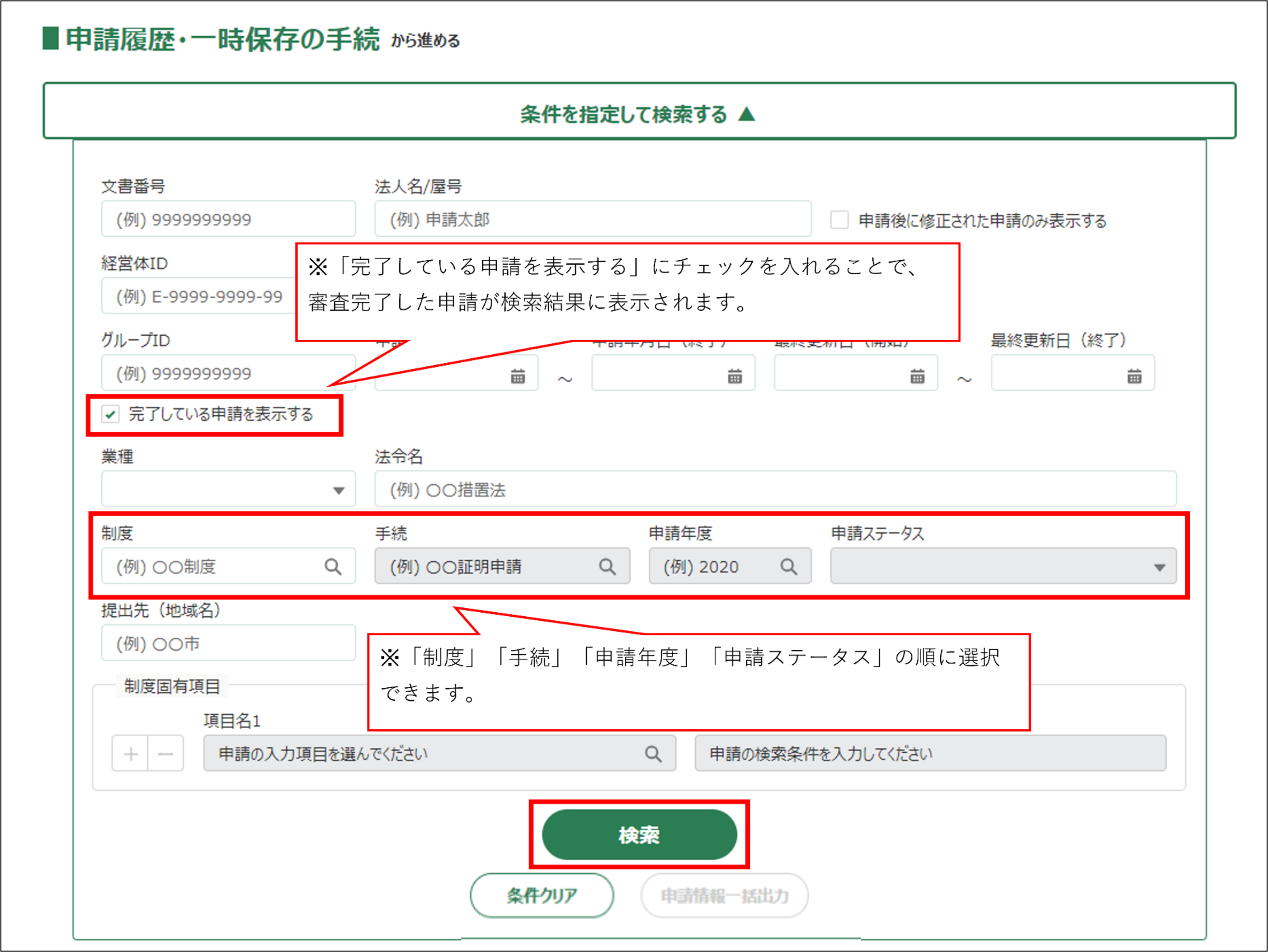Click the 条件クリア button
Viewport: 1268px width, 952px height.
(542, 895)
